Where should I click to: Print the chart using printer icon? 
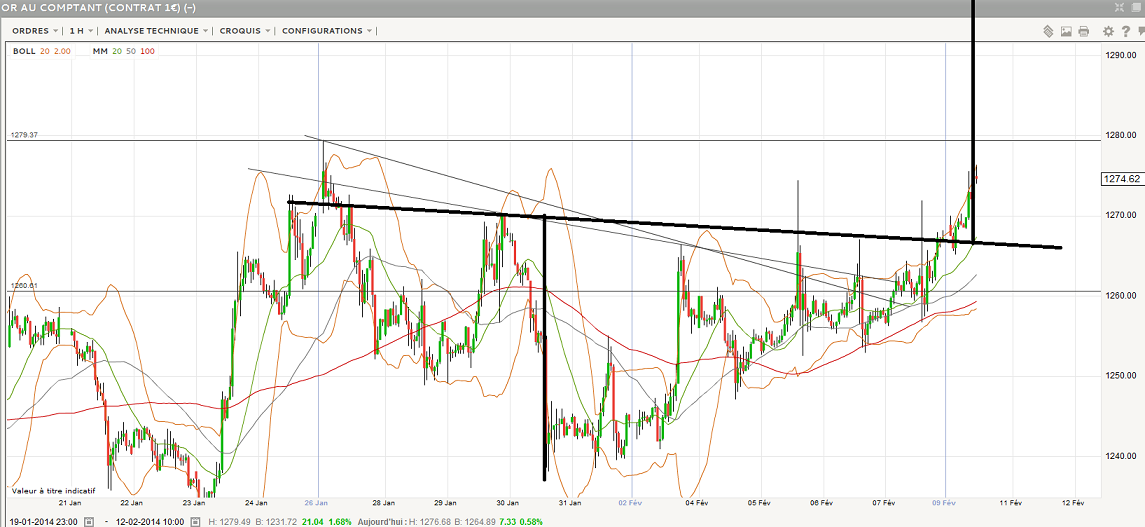[1084, 31]
